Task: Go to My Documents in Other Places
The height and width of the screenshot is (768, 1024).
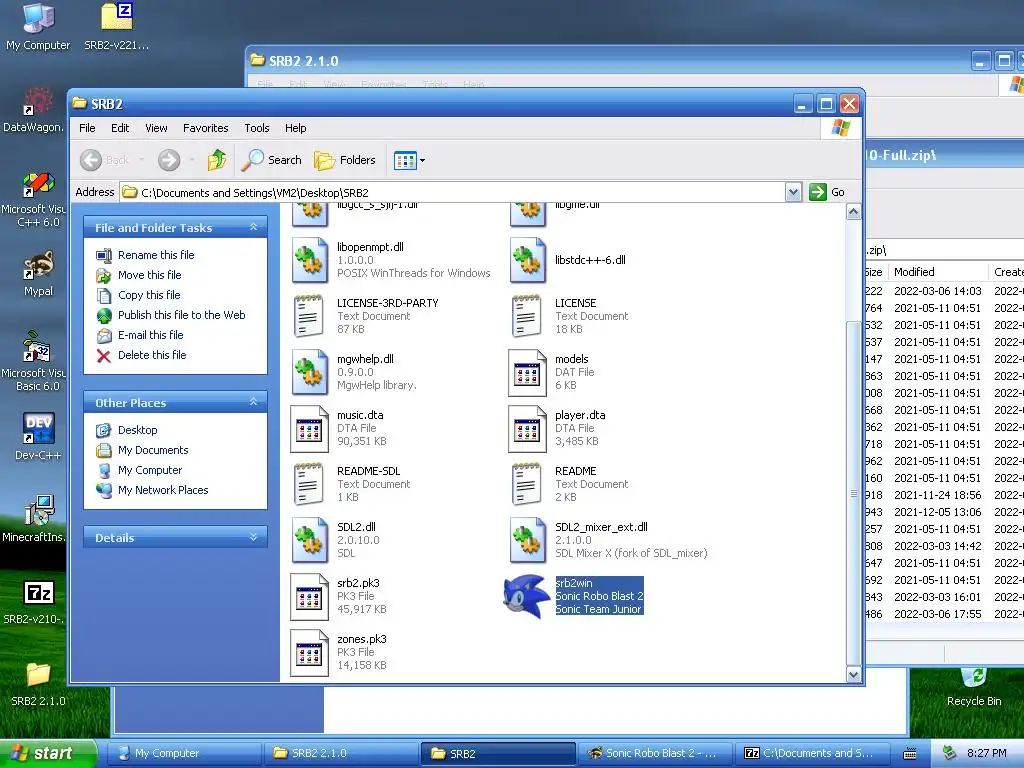Action: coord(153,450)
